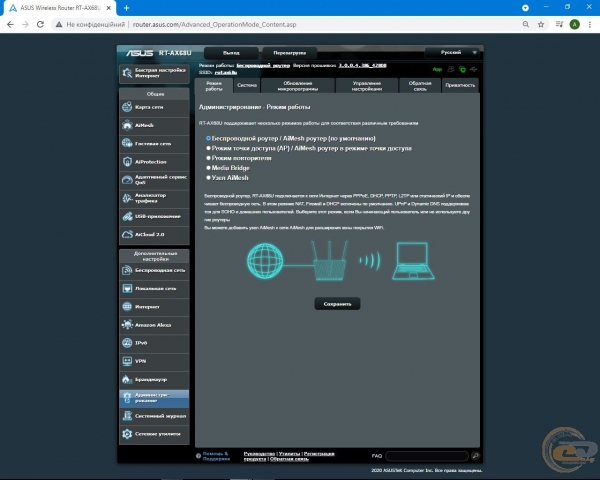Switch to Firmware Upgrade (Обновление микропрограммы) tab

pyautogui.click(x=298, y=86)
